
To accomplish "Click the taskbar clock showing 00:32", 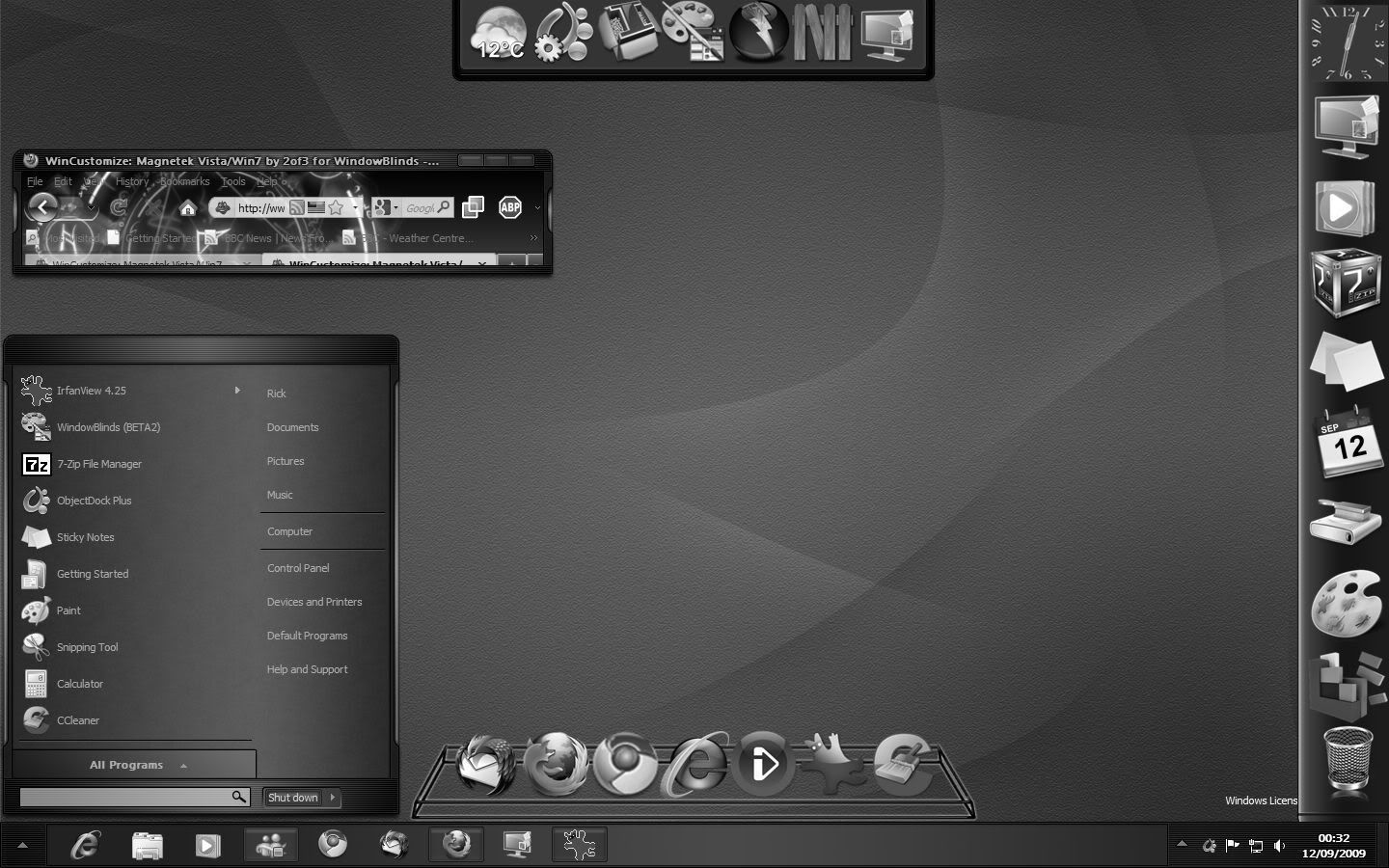I will (x=1334, y=846).
